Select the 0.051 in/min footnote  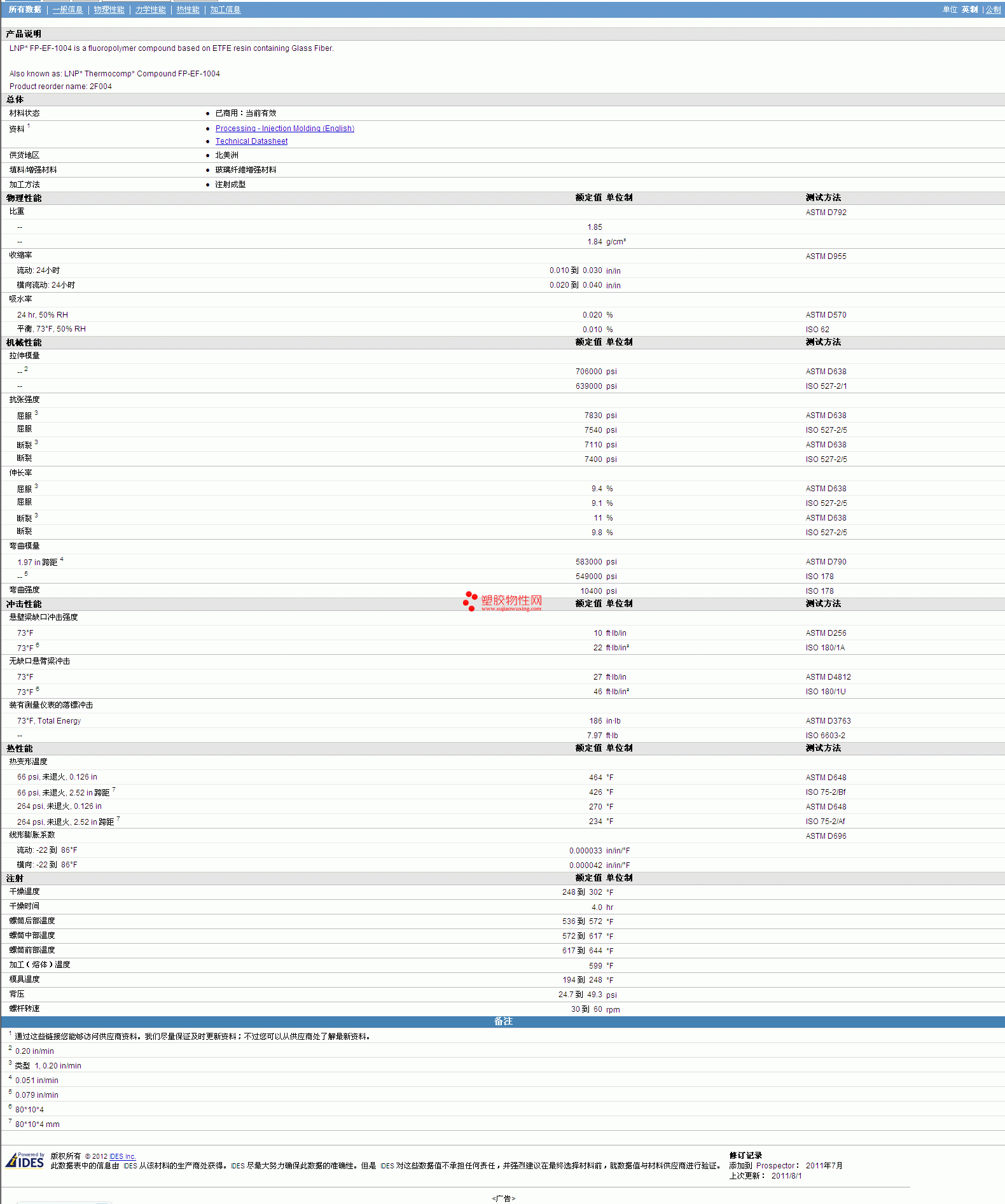pos(37,1081)
